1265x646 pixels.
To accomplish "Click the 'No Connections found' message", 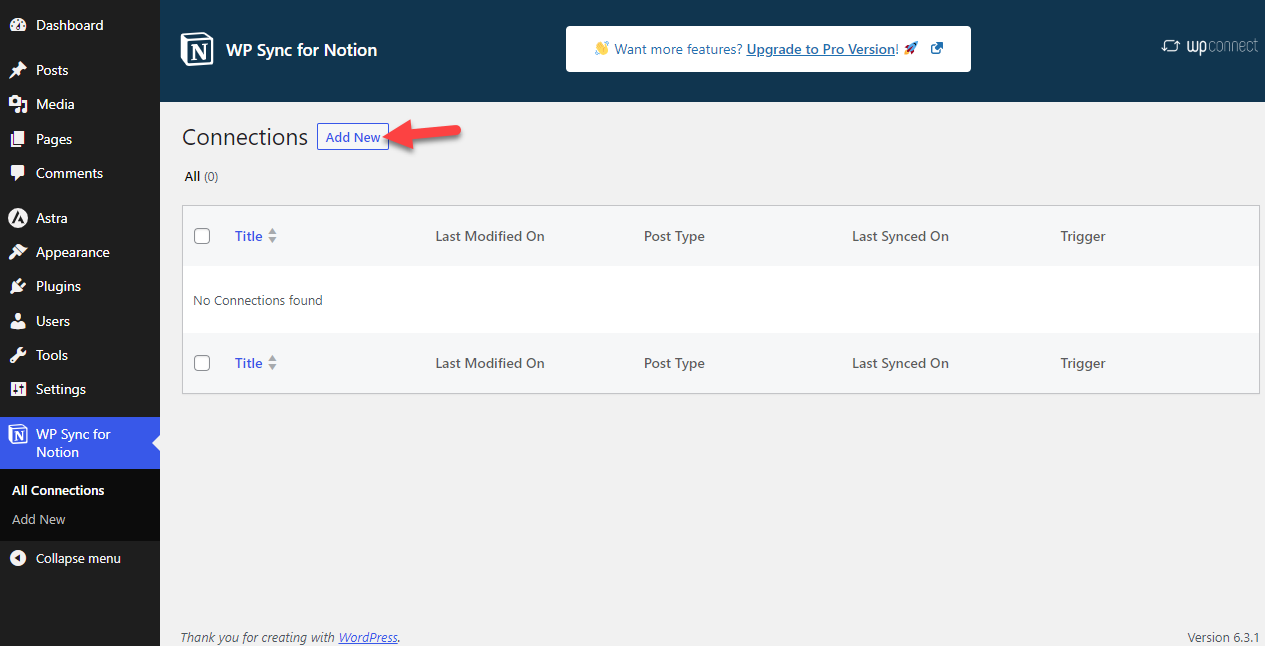I will click(x=258, y=300).
